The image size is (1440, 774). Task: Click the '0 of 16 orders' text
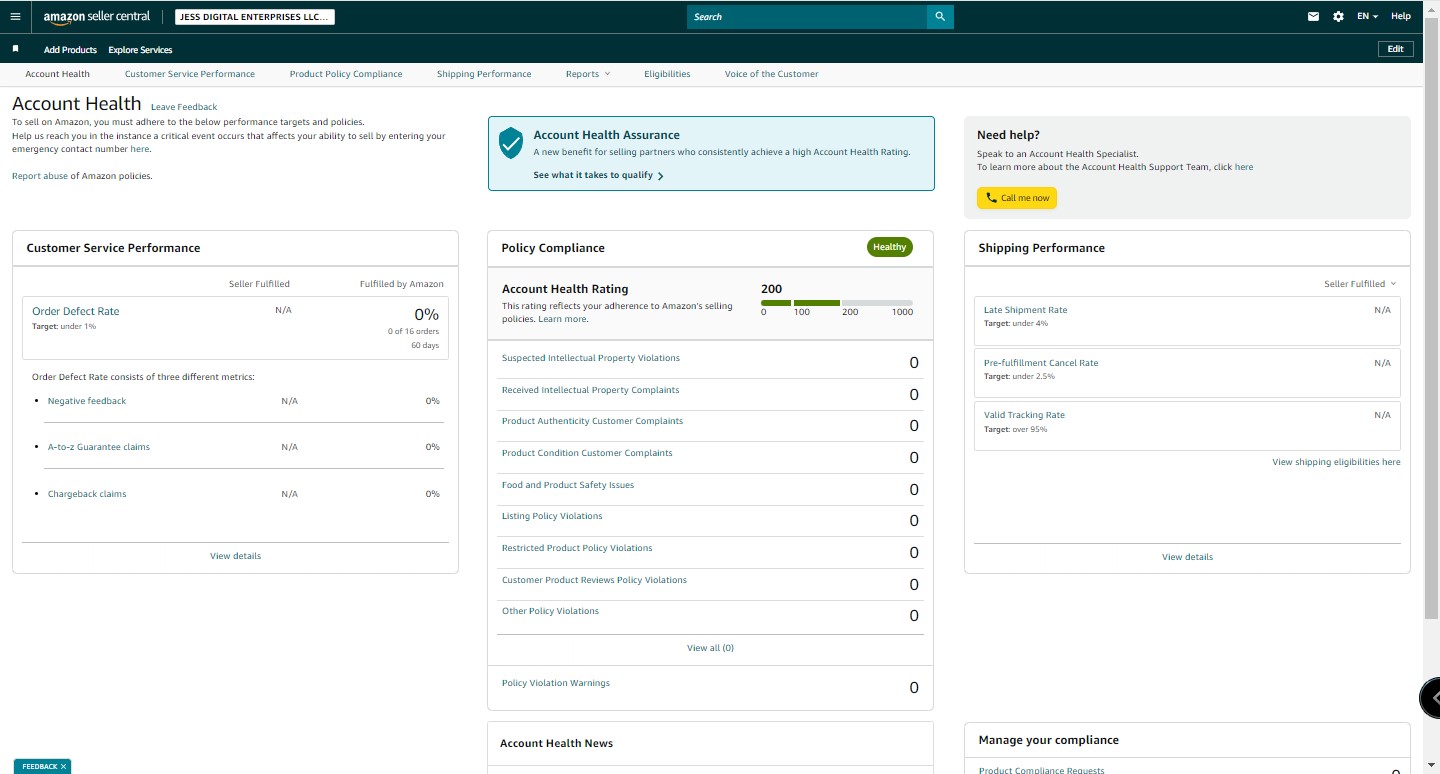[x=413, y=331]
